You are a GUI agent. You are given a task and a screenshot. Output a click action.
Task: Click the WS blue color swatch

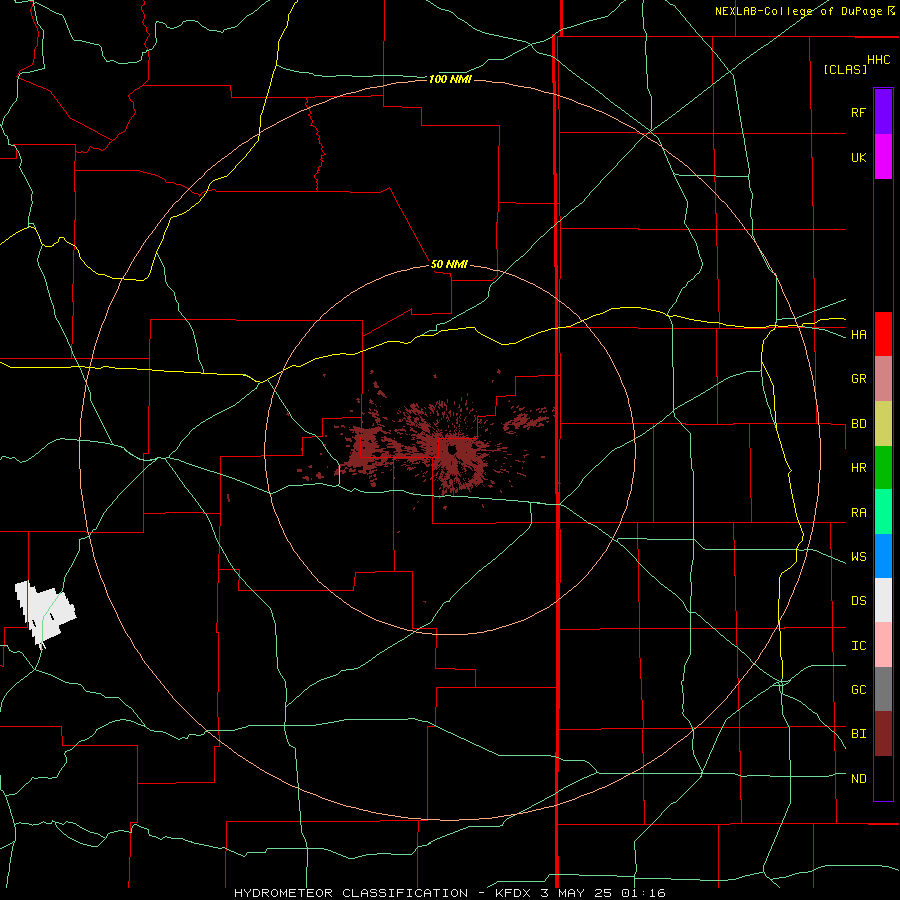883,556
